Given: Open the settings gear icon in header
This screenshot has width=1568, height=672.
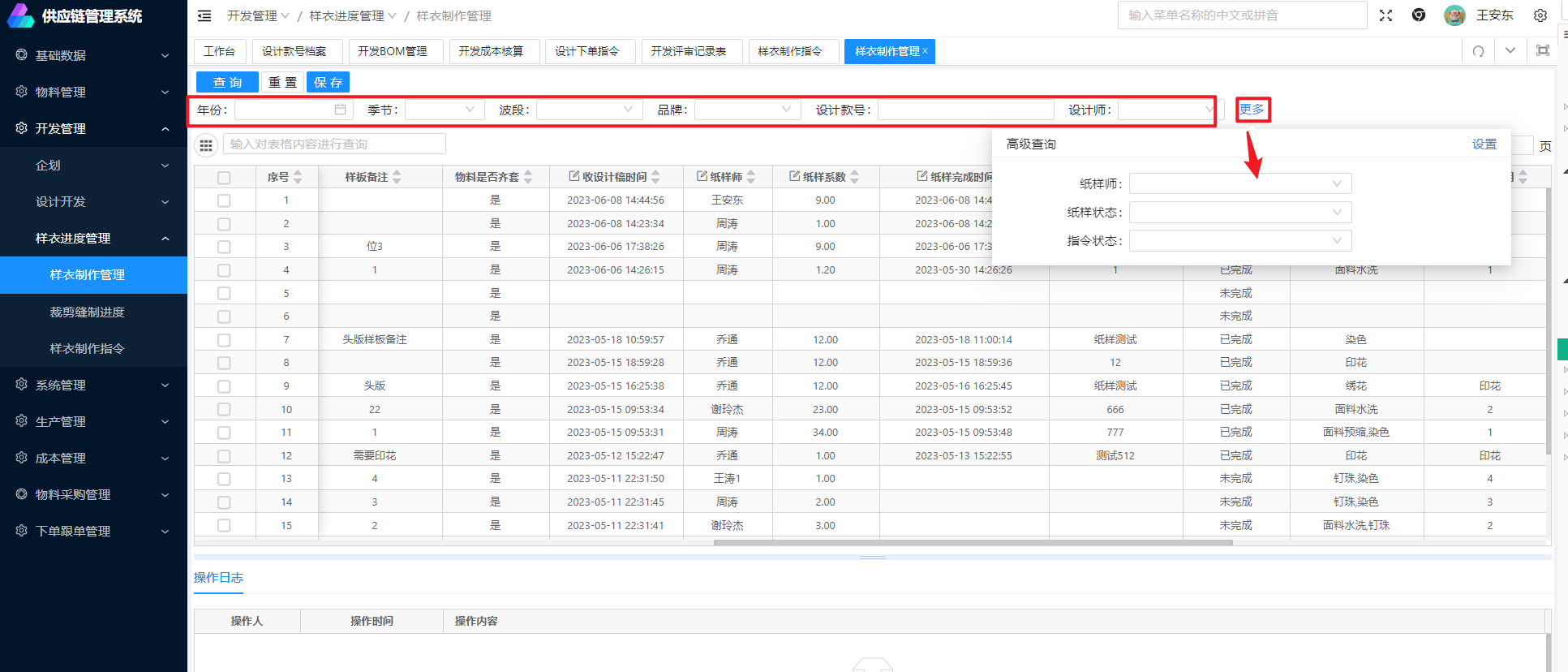Looking at the screenshot, I should 1540,15.
